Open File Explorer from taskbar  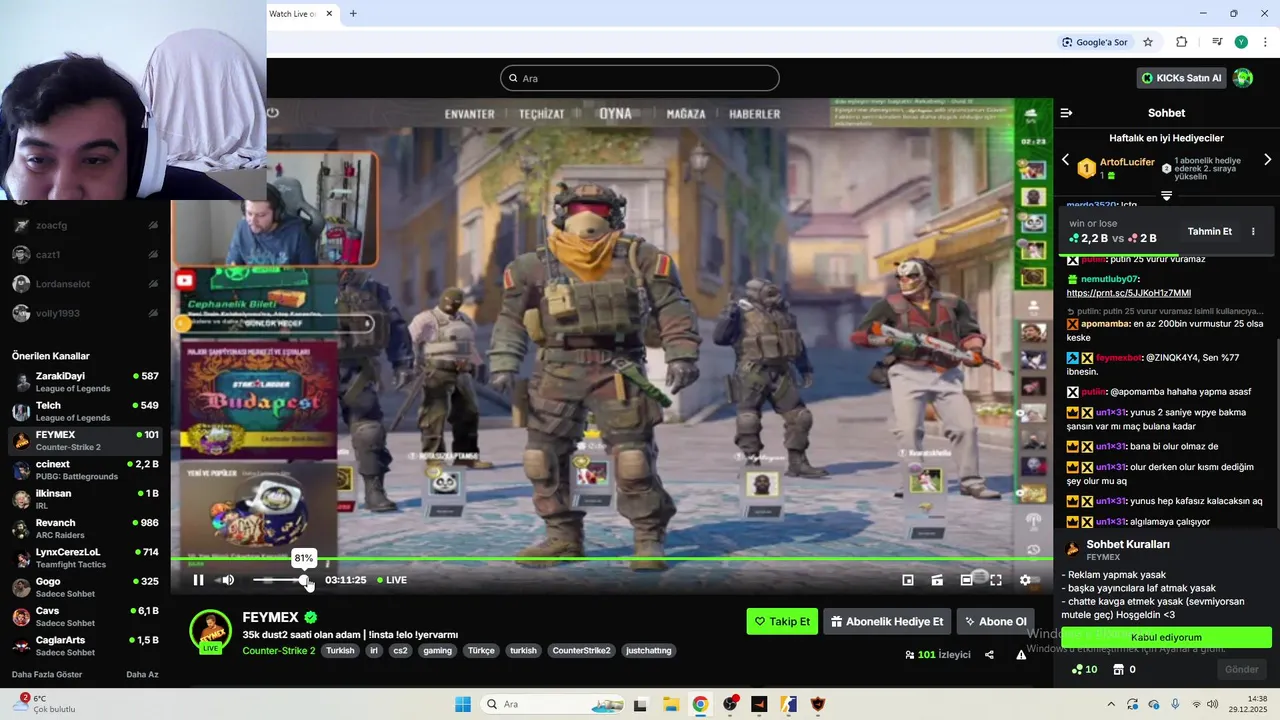[x=671, y=704]
